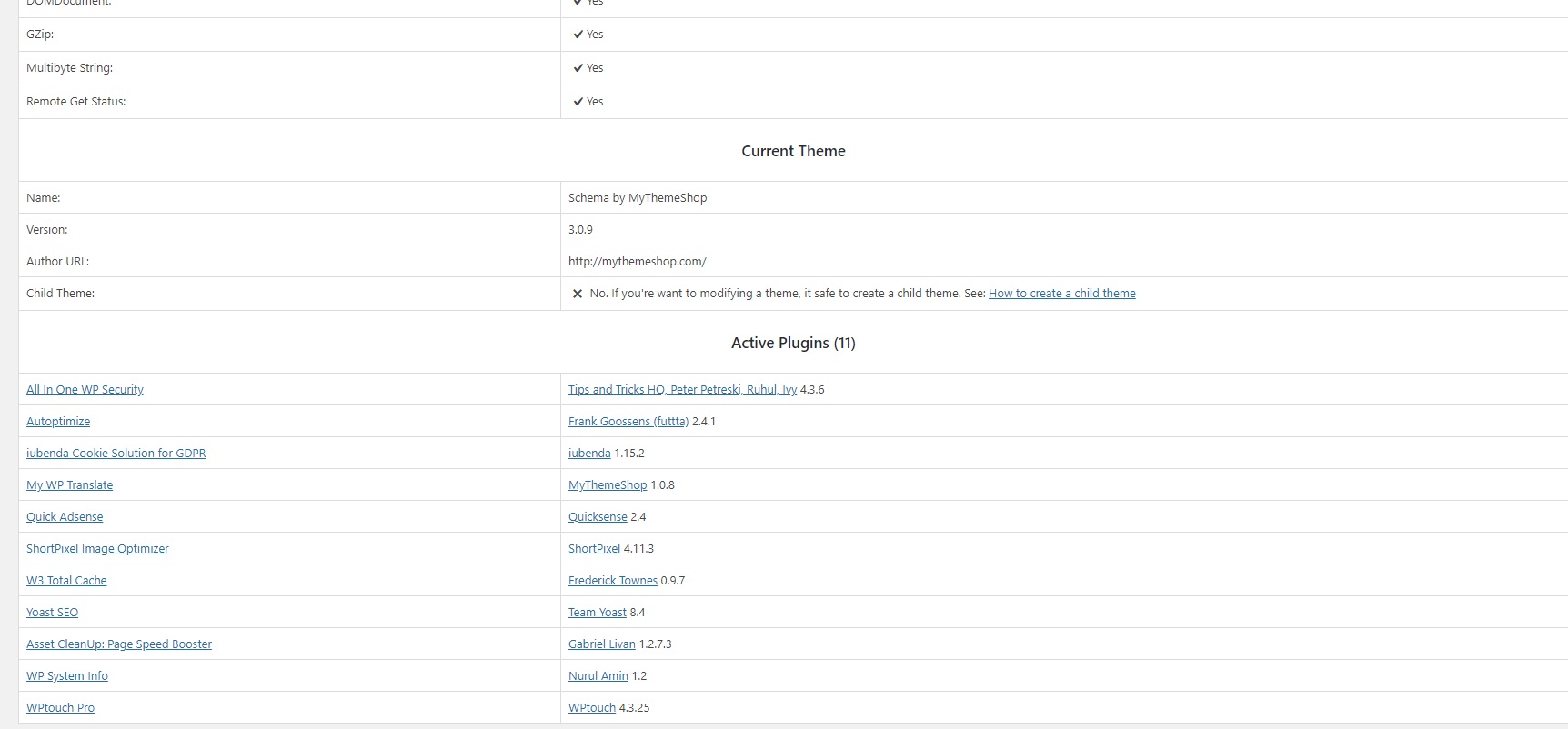Click the Author URL: label
Screen dimensions: 1568x729
click(x=58, y=262)
